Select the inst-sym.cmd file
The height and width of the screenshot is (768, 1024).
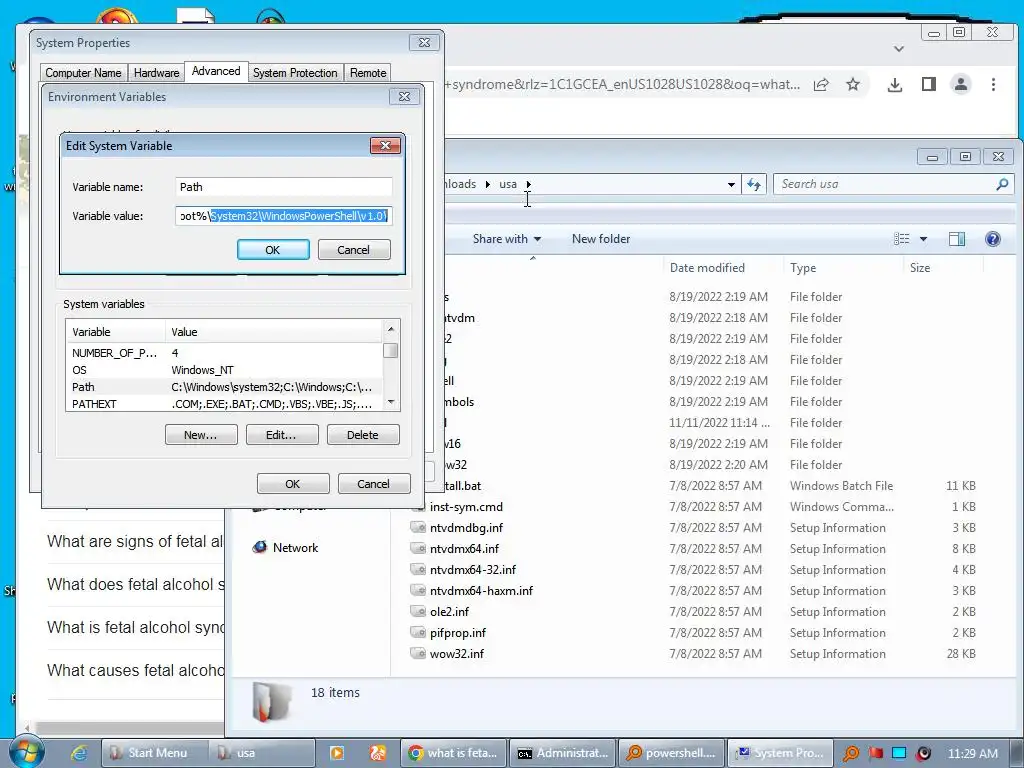point(466,507)
